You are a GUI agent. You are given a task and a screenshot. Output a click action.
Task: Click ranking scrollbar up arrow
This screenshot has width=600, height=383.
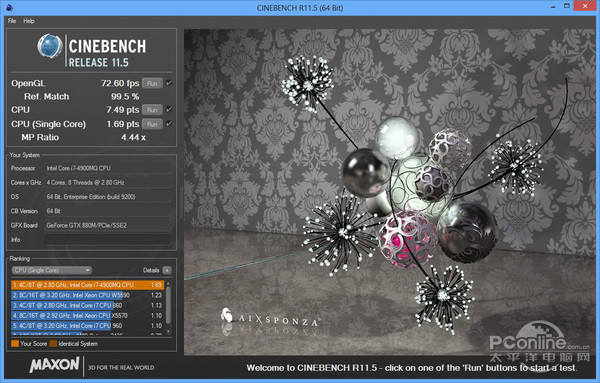point(168,284)
